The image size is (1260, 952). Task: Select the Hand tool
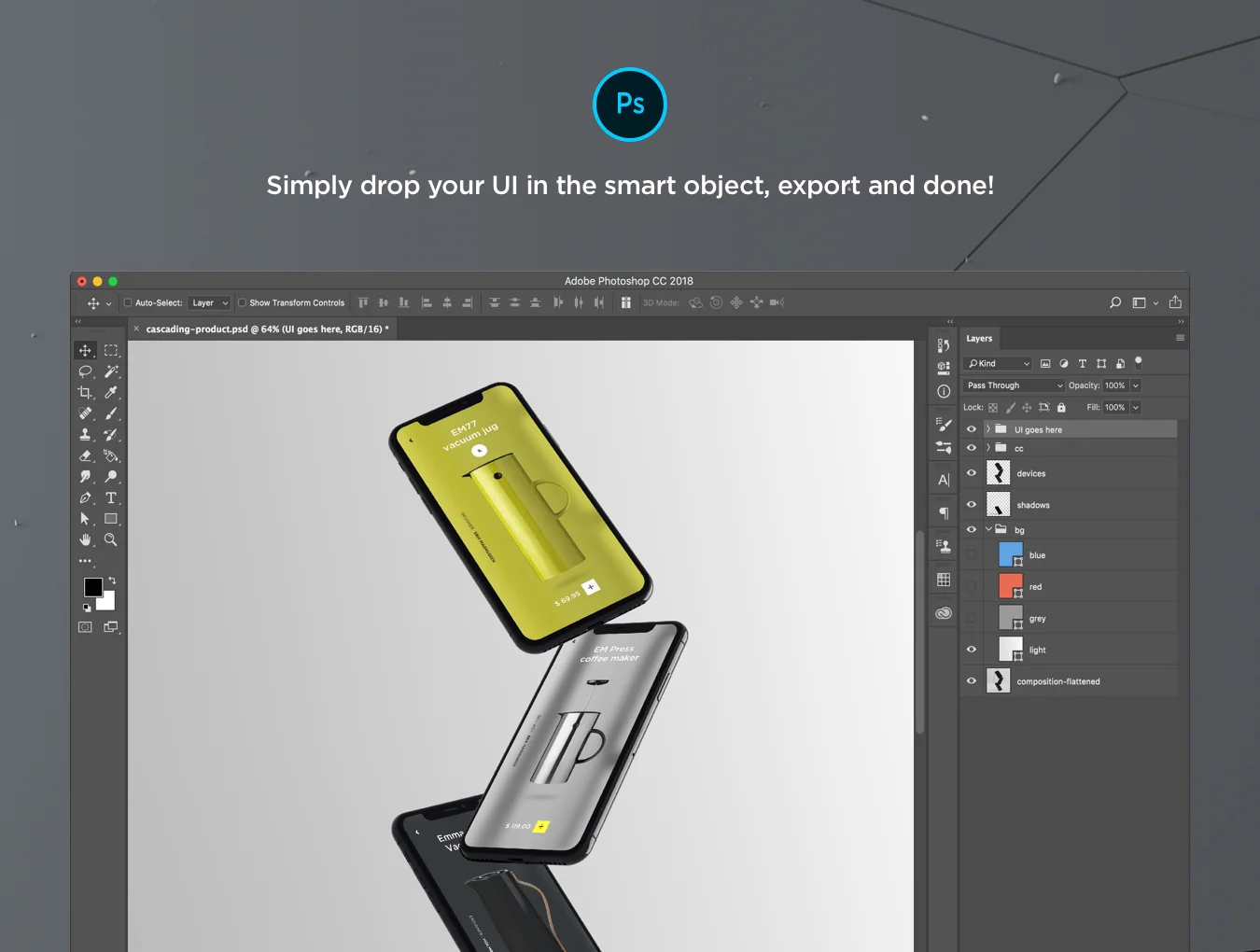point(85,540)
